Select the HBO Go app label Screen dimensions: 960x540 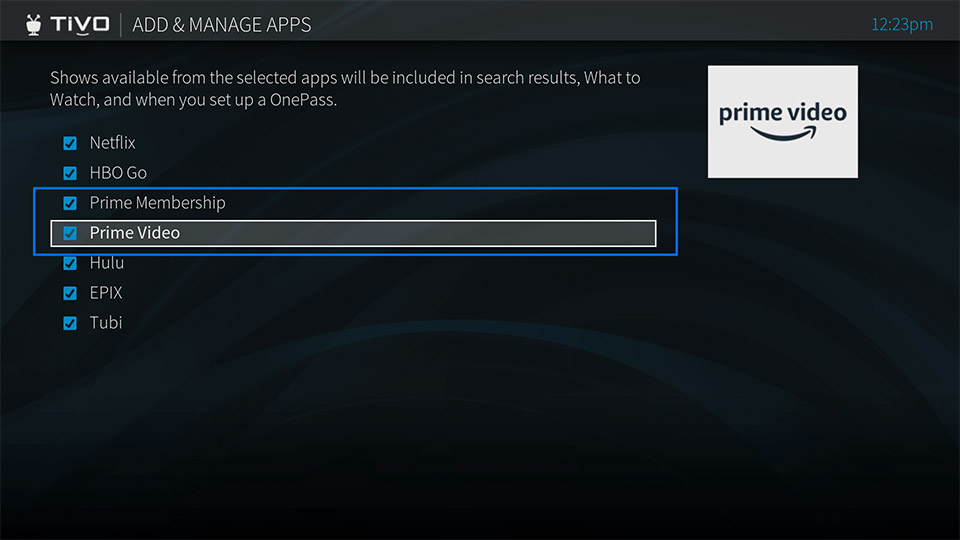(118, 173)
